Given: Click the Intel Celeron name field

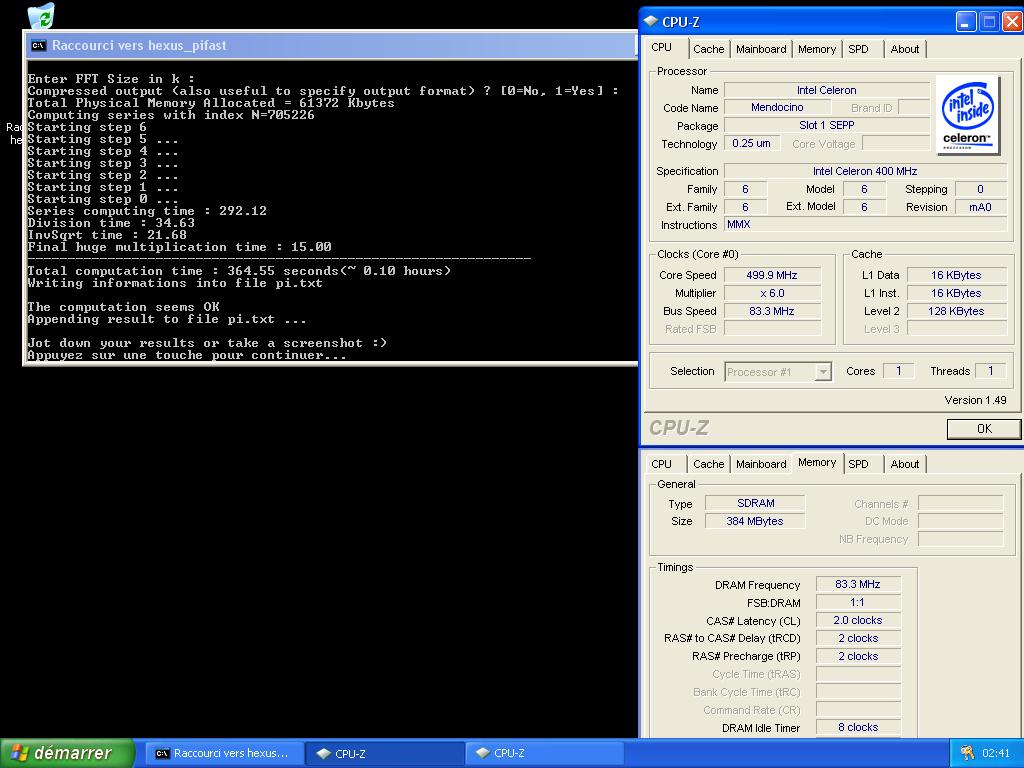Looking at the screenshot, I should point(827,90).
